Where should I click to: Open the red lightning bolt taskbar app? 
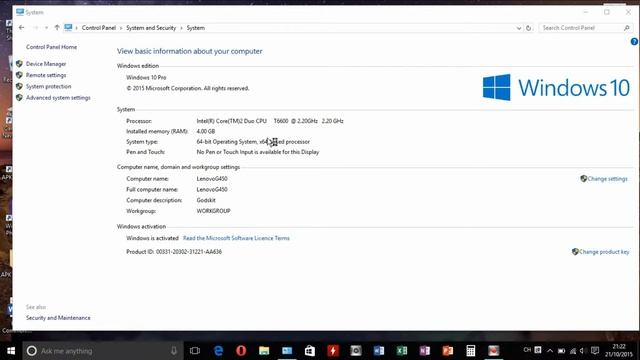(x=333, y=351)
